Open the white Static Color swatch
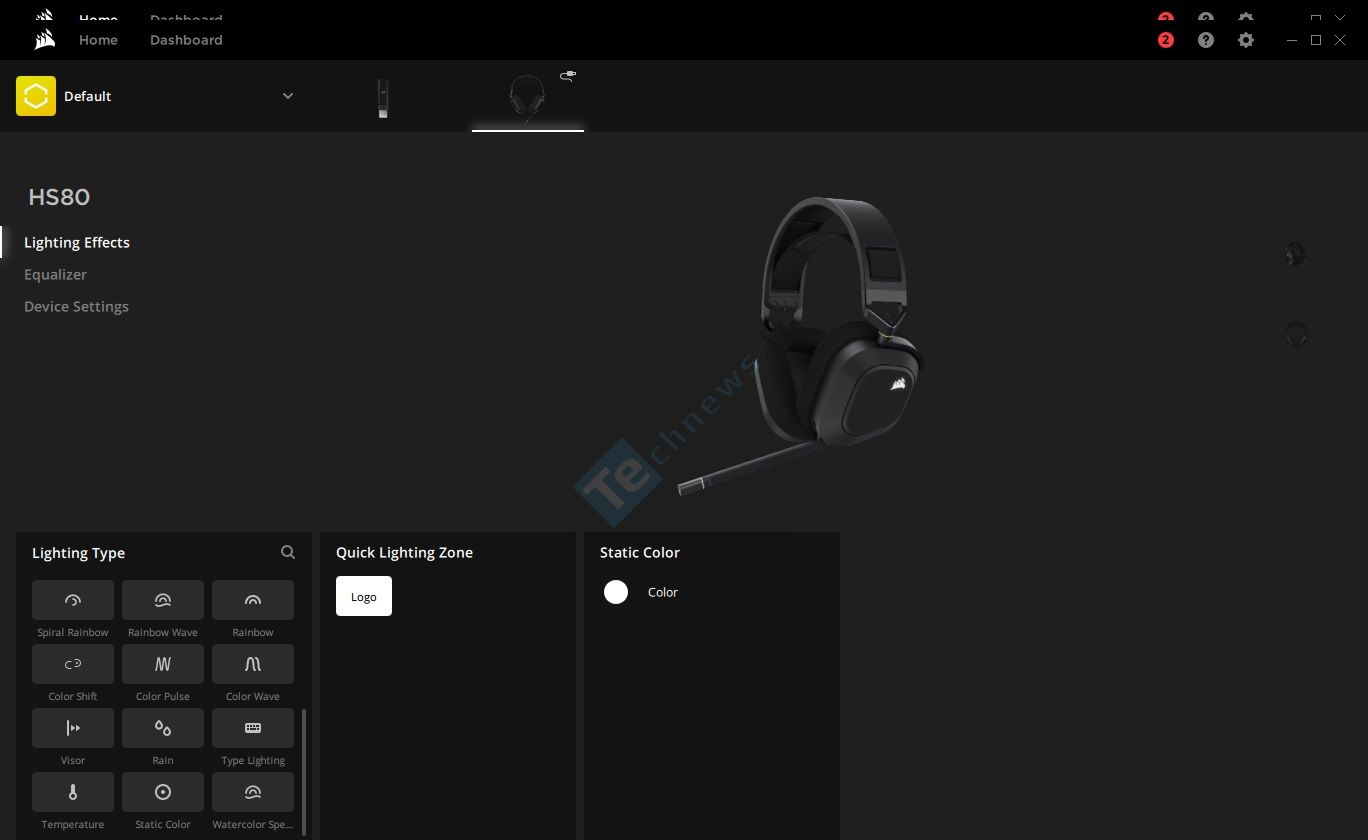 (616, 592)
